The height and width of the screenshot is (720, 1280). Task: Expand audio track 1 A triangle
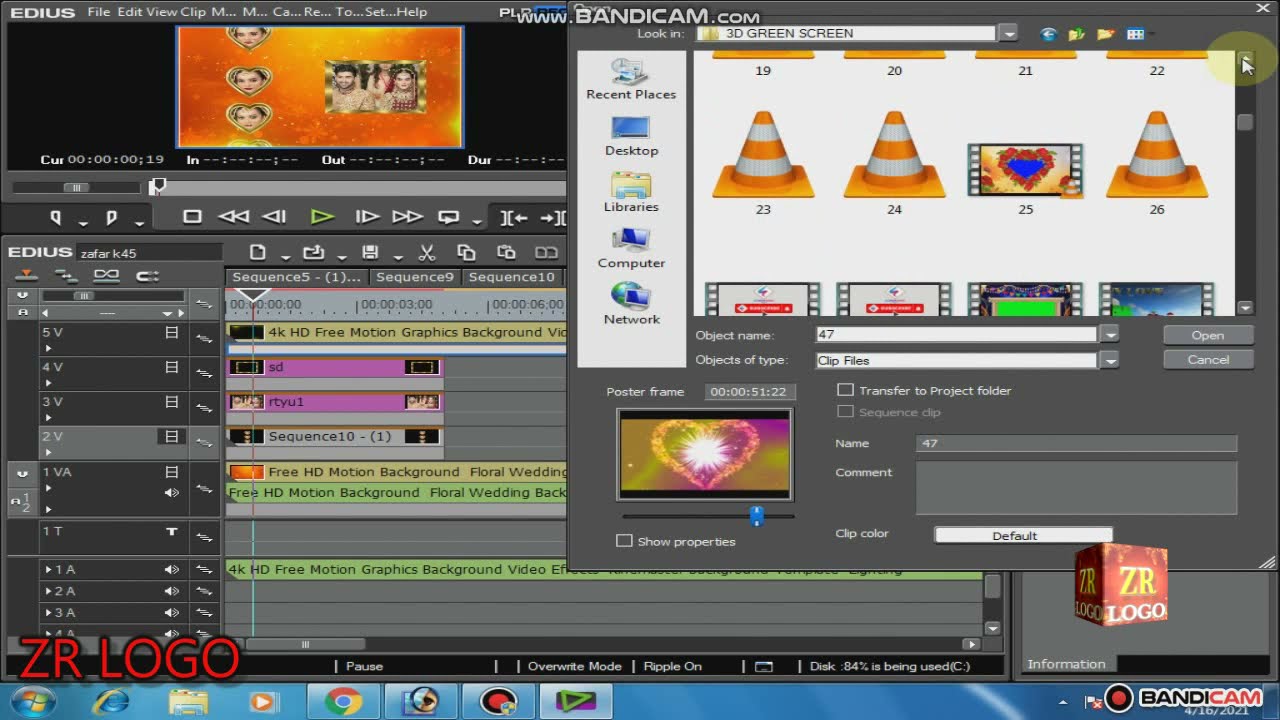tap(48, 569)
